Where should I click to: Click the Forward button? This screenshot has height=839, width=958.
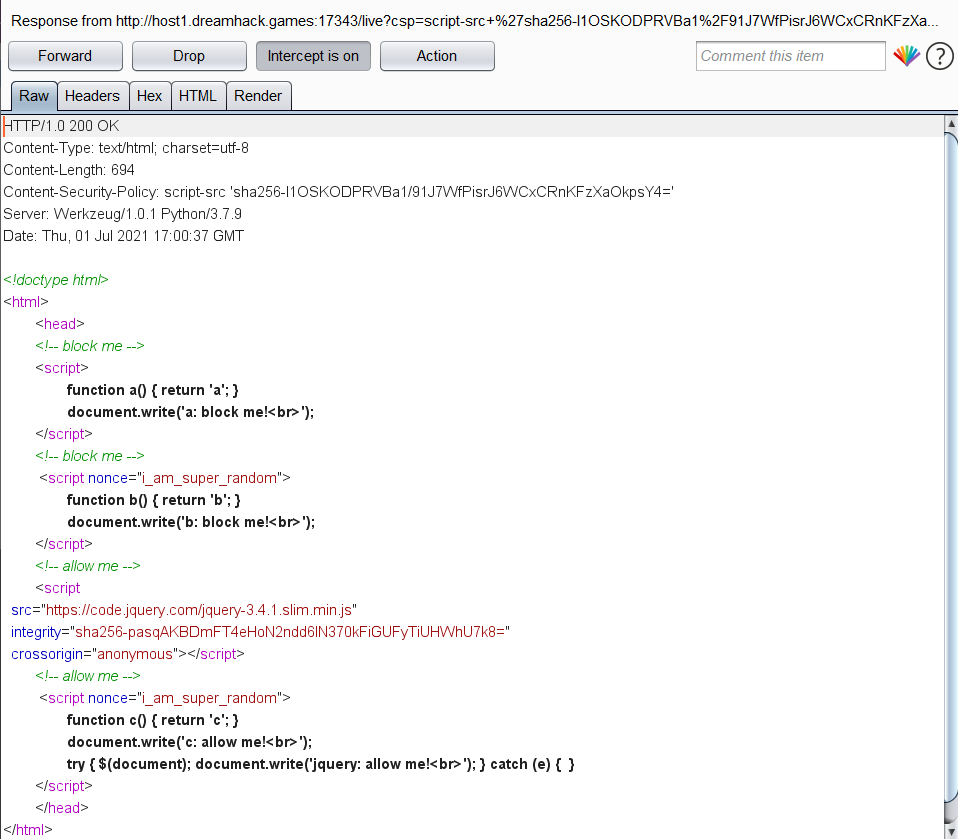(65, 56)
